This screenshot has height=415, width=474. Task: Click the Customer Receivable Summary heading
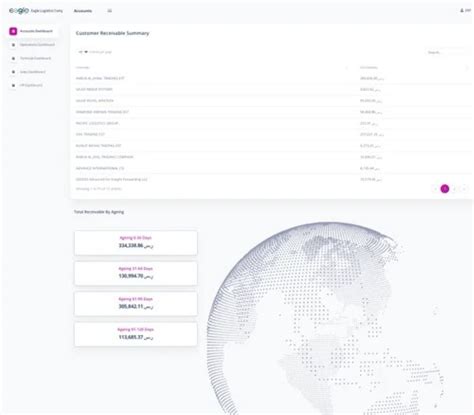(112, 33)
